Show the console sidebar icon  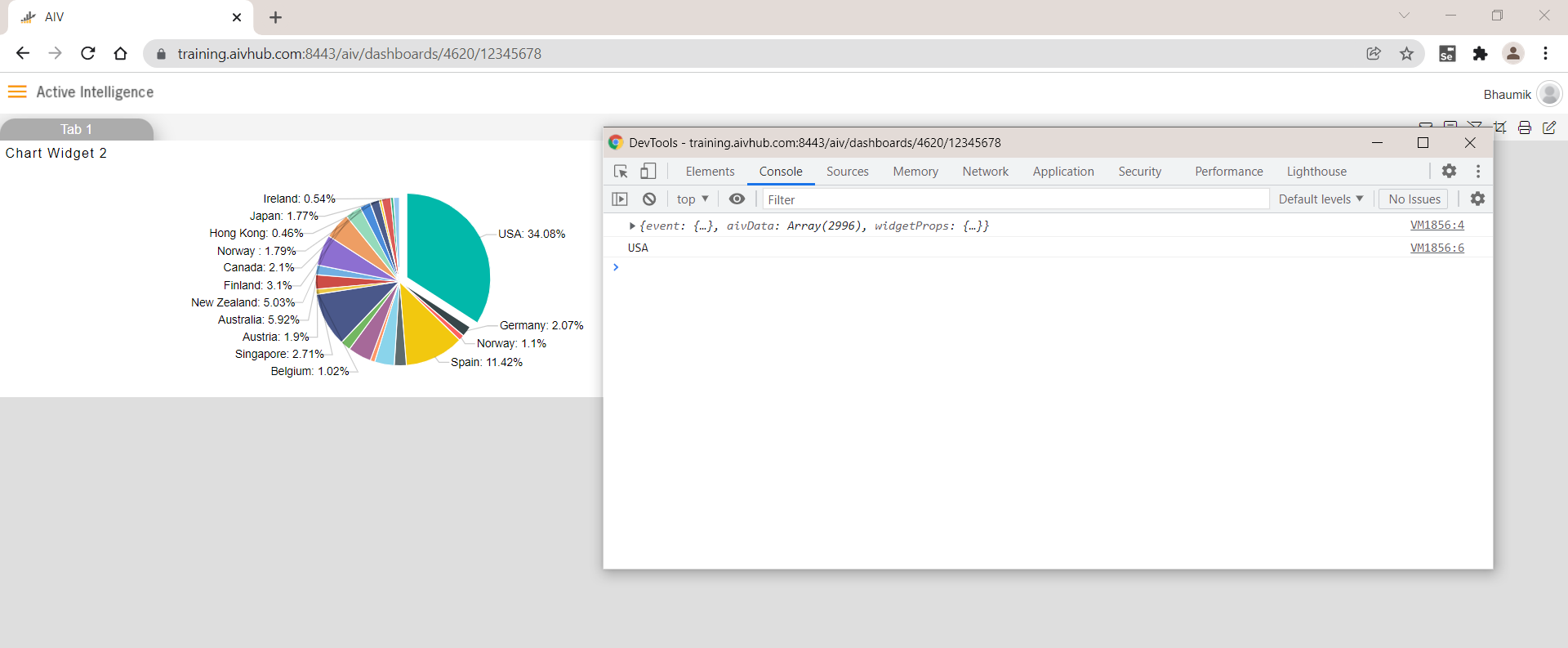[620, 199]
